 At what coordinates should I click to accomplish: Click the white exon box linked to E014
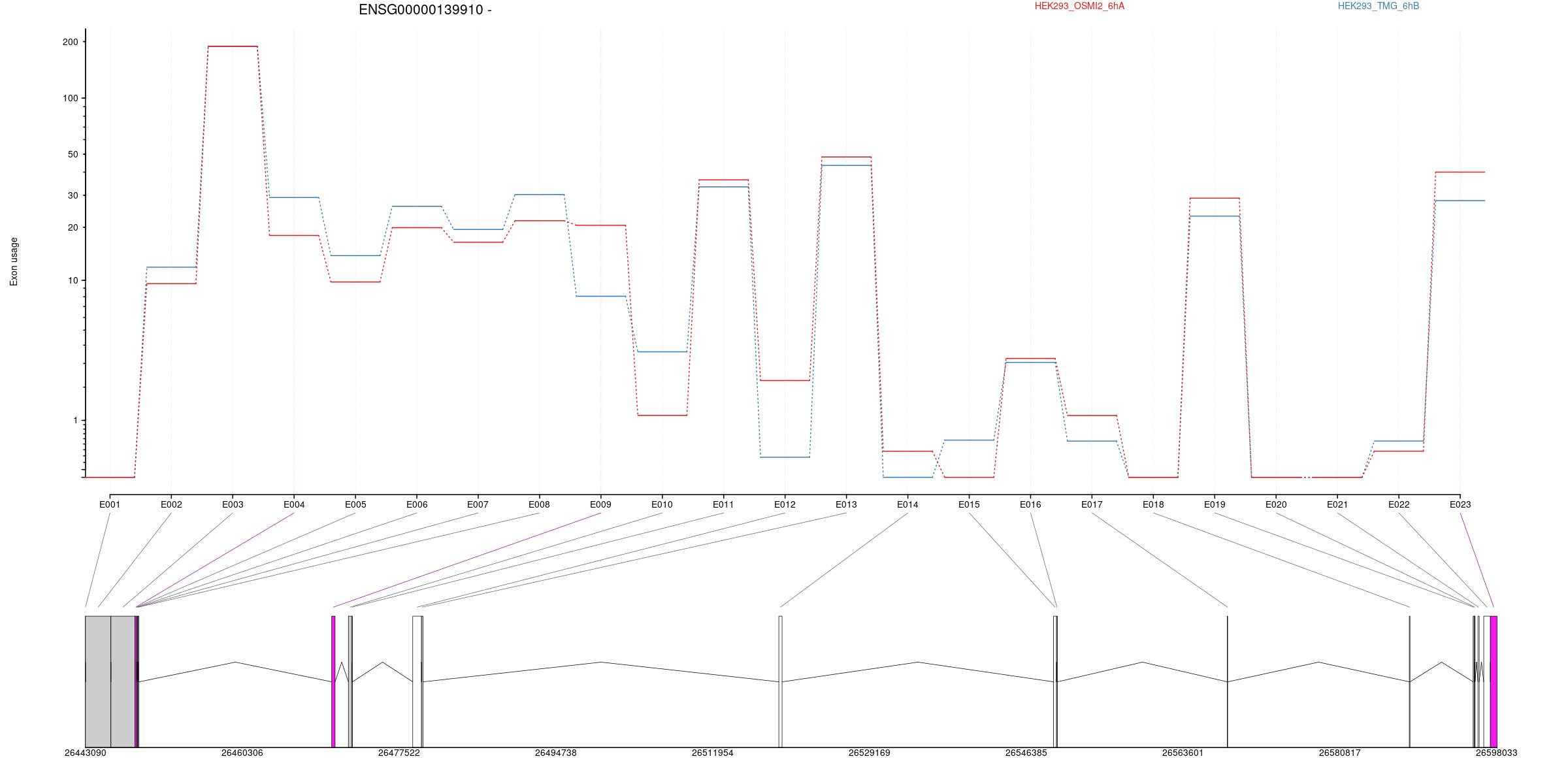pos(780,681)
